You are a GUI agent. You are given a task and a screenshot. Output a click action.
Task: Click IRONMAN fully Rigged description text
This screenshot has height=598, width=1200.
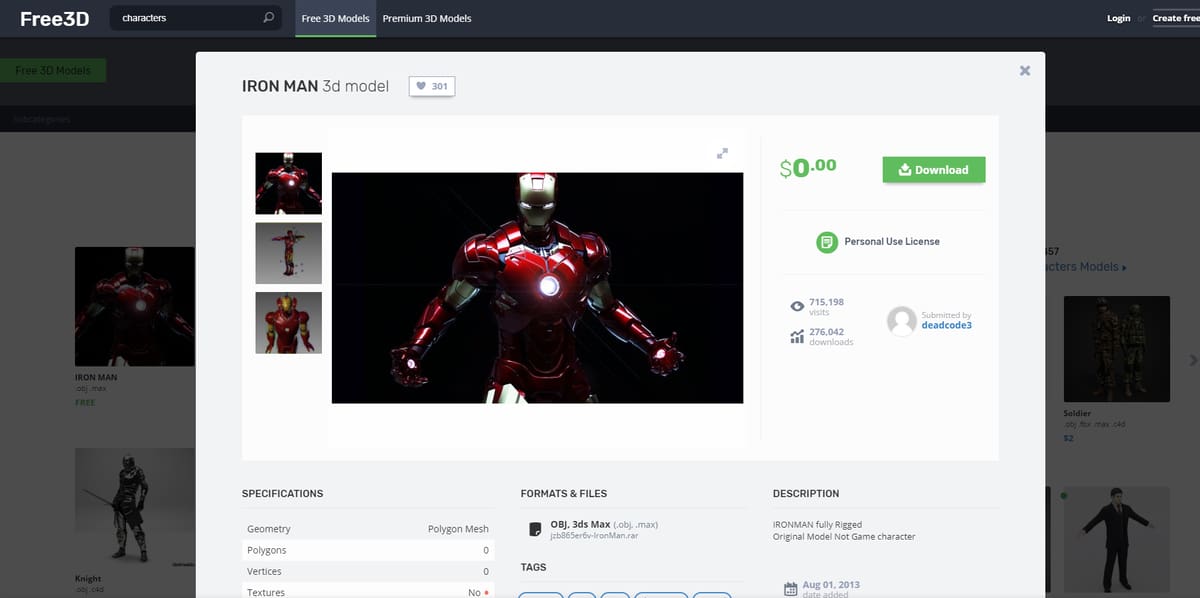coord(817,524)
